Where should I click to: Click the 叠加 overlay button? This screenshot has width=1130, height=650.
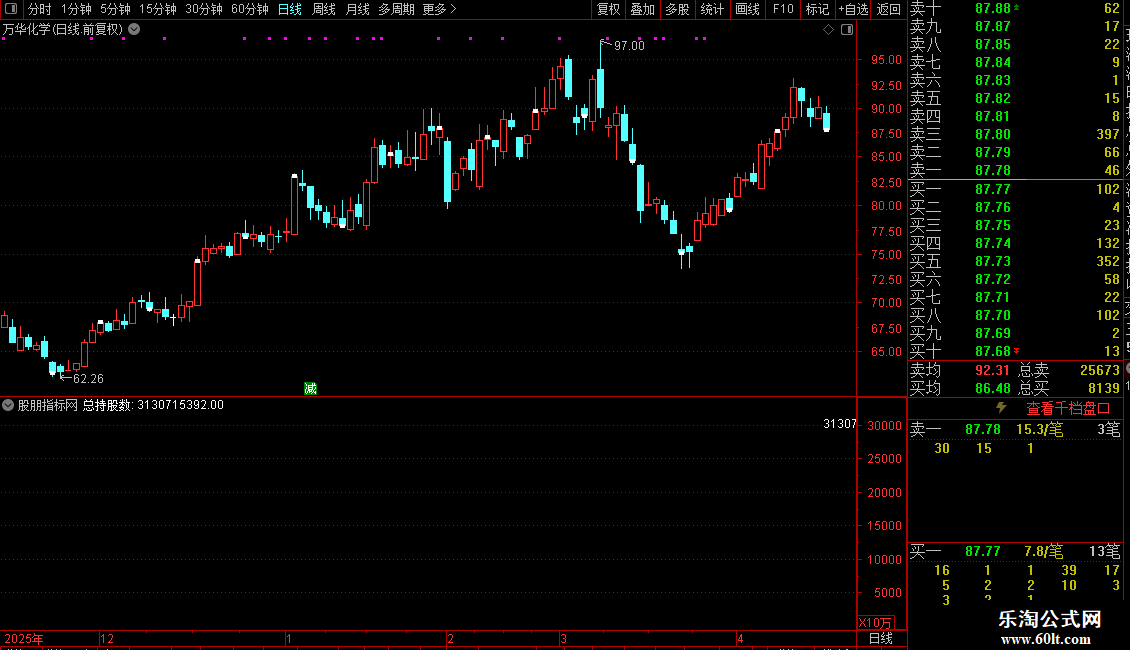[x=643, y=9]
